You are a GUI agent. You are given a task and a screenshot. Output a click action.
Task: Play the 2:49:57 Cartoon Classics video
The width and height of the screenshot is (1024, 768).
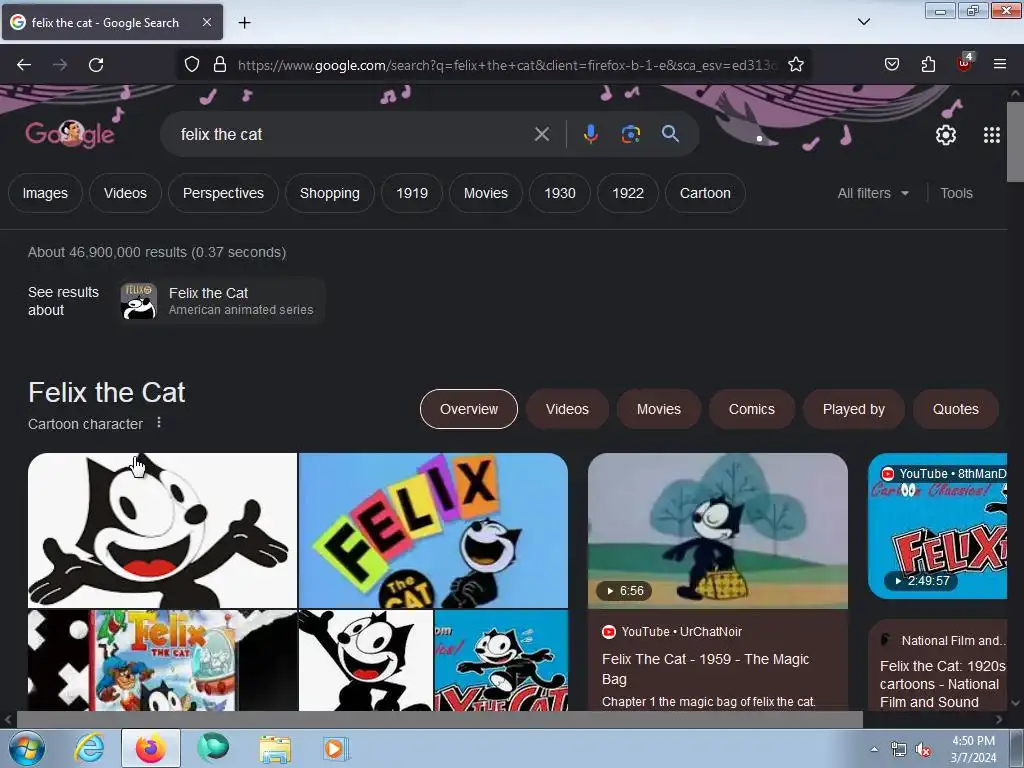[x=937, y=526]
